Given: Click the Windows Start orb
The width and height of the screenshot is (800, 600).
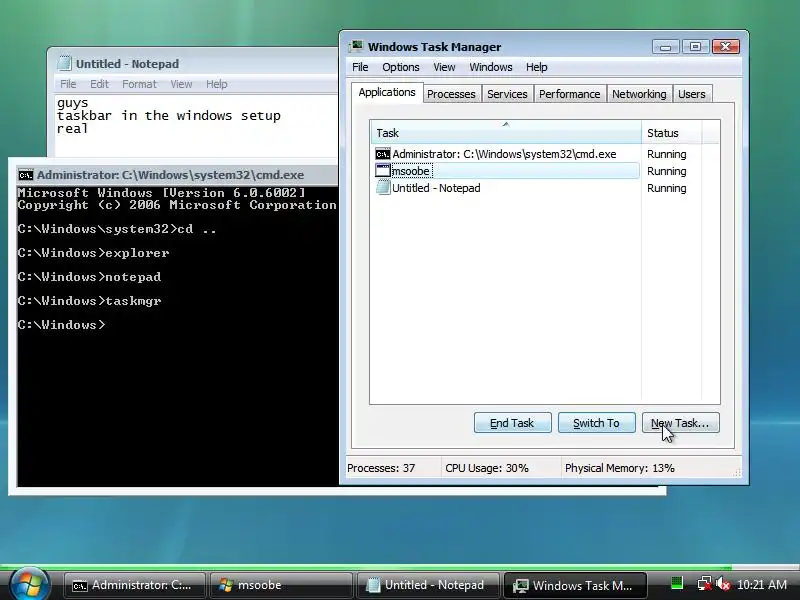Looking at the screenshot, I should coord(29,584).
